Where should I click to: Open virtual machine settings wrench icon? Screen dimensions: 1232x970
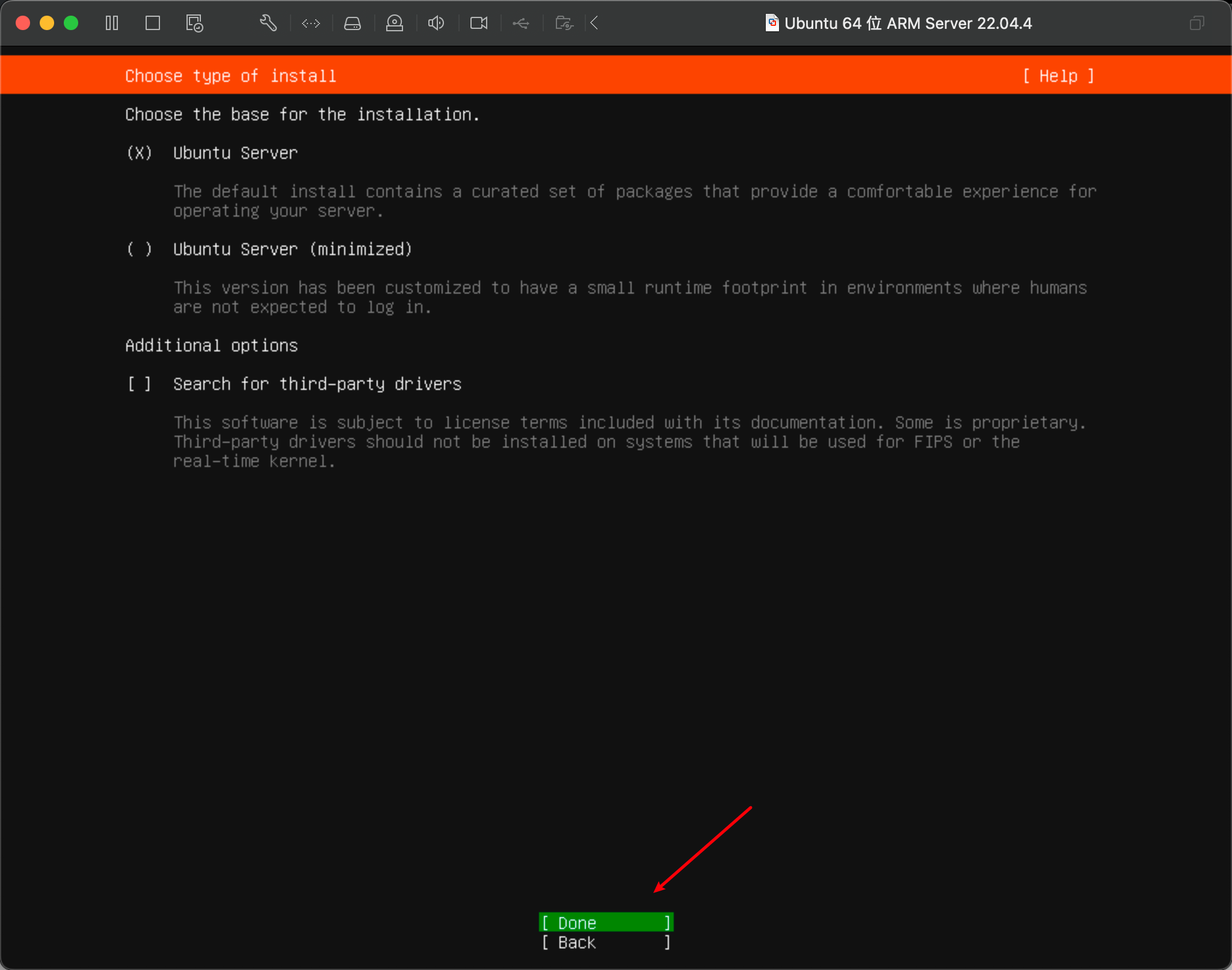(268, 23)
